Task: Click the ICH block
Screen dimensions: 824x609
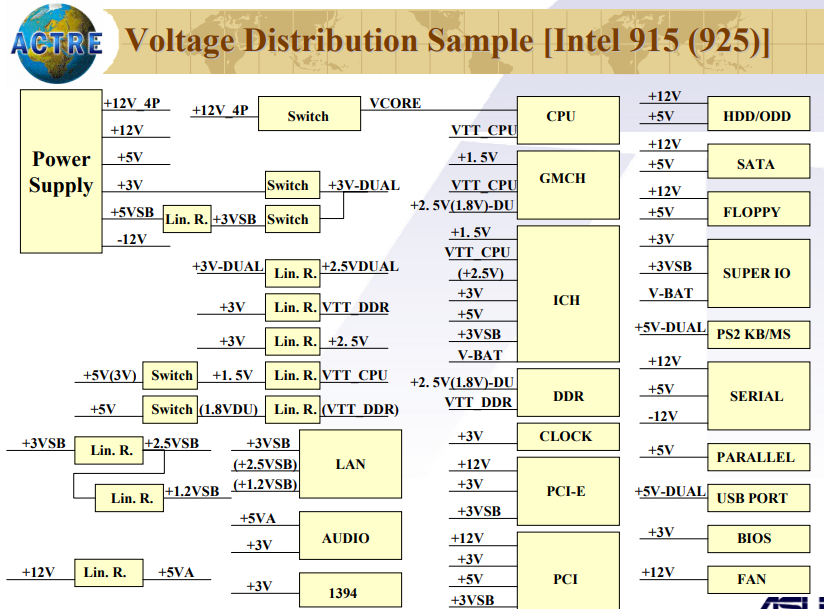Action: pyautogui.click(x=568, y=294)
